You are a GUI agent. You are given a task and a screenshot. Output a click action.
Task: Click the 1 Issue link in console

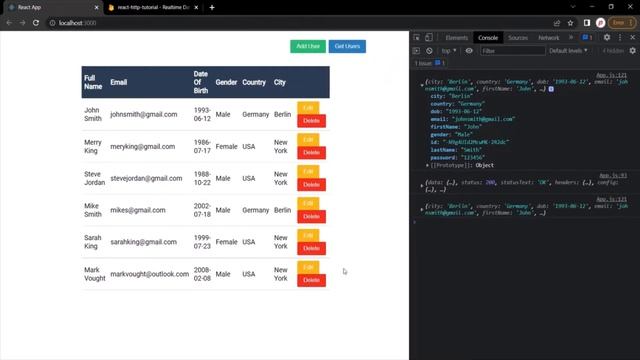[429, 63]
